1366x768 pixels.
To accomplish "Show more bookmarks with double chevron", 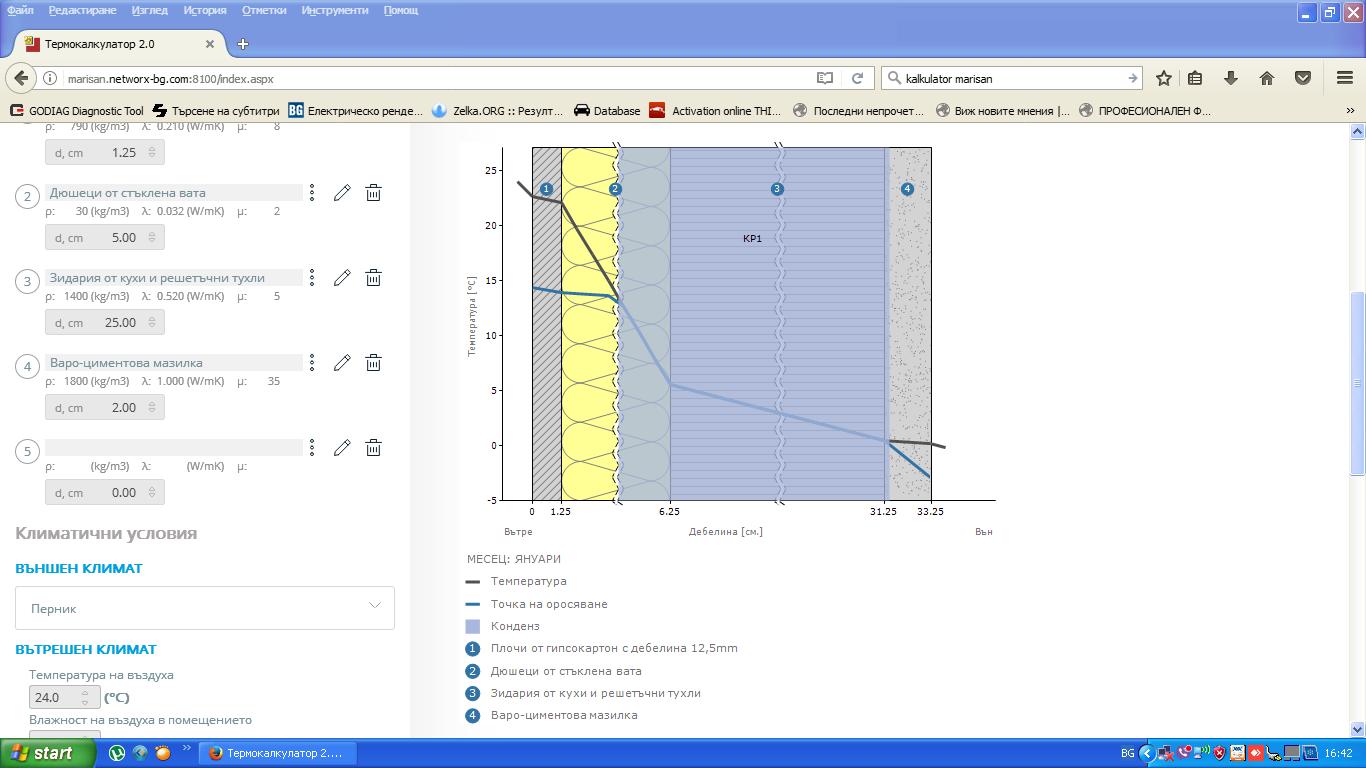I will (x=1350, y=111).
